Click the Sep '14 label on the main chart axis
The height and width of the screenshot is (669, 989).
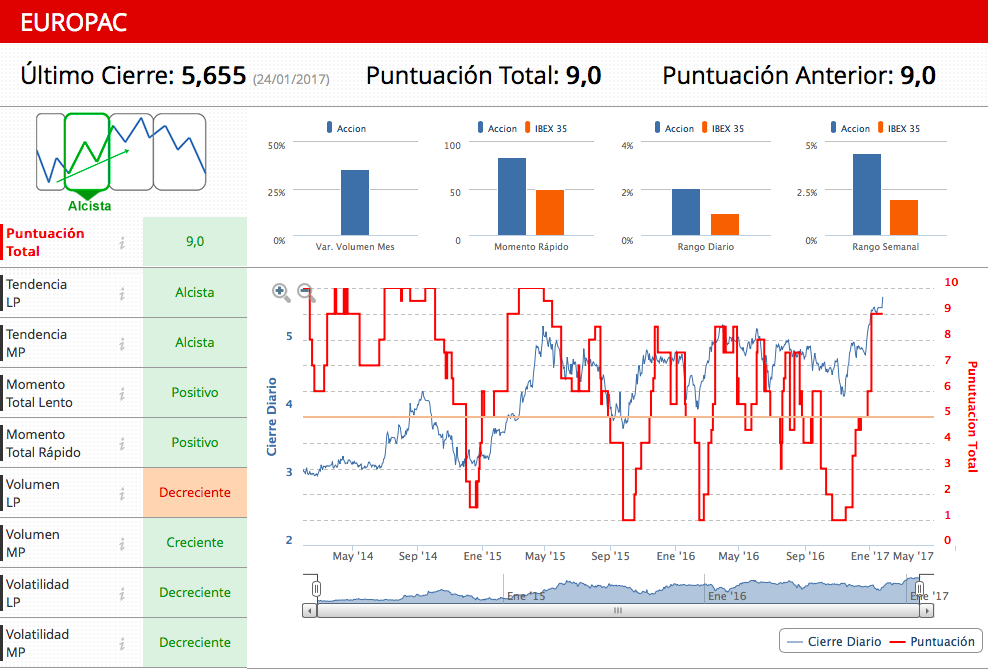click(x=418, y=556)
